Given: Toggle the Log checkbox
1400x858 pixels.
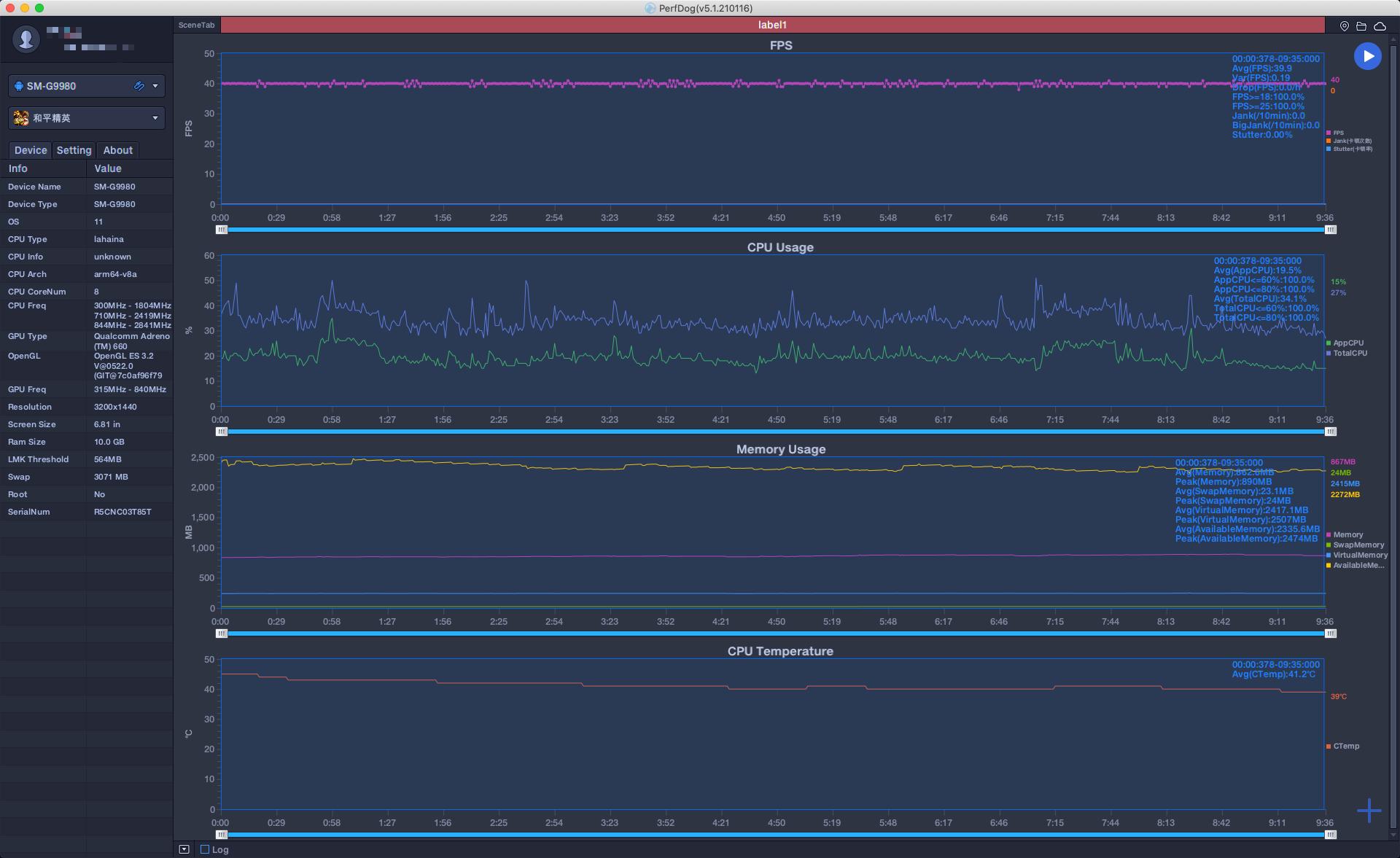Looking at the screenshot, I should pyautogui.click(x=205, y=849).
